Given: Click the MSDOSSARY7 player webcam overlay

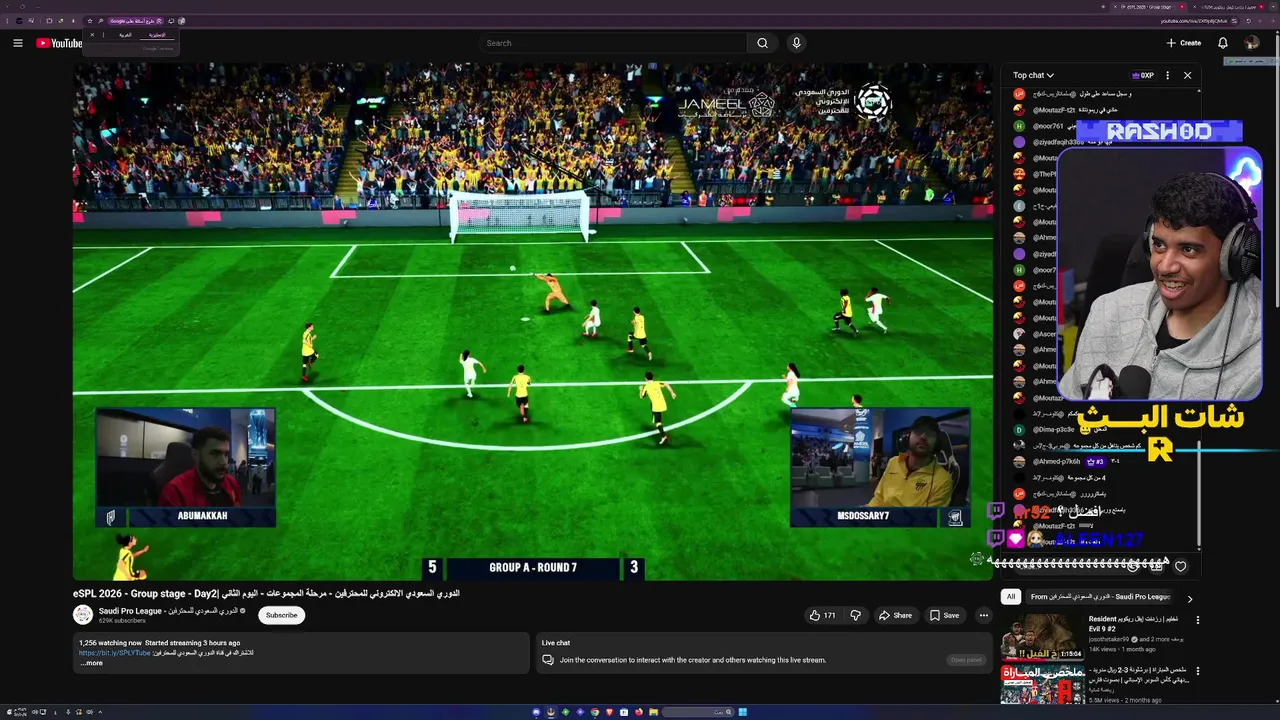Looking at the screenshot, I should point(879,467).
